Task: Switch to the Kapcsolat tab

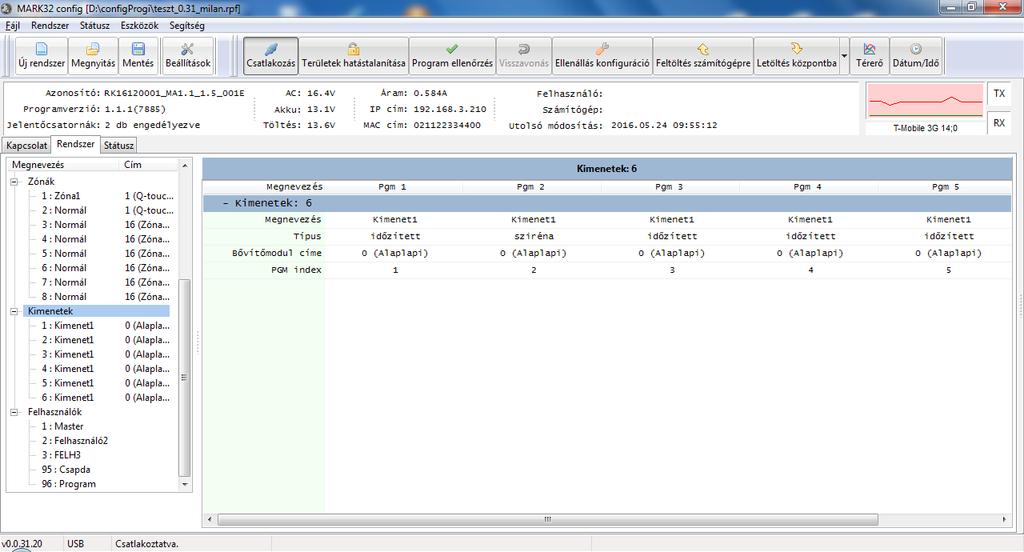Action: pos(27,145)
